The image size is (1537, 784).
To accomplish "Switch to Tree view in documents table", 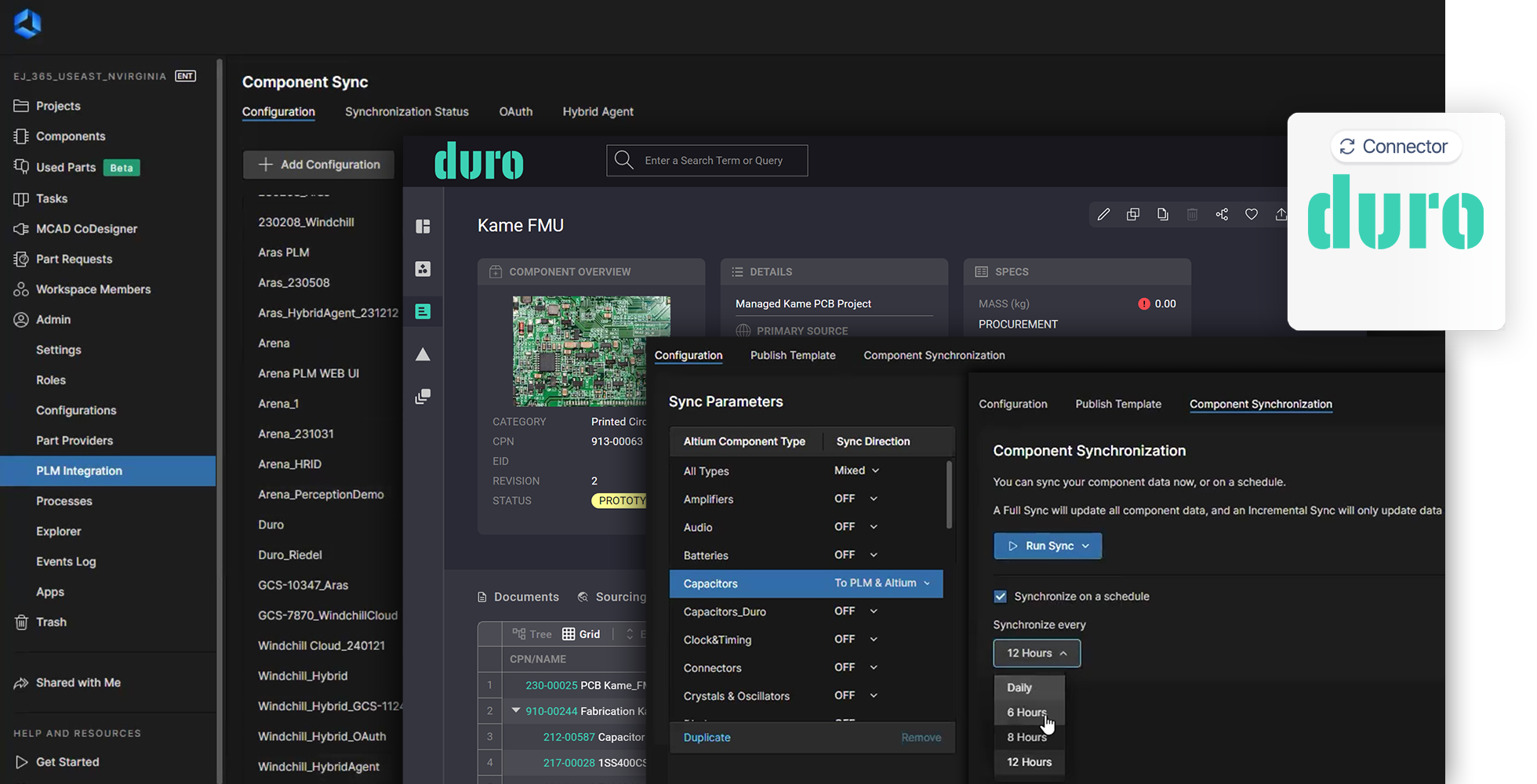I will [532, 634].
